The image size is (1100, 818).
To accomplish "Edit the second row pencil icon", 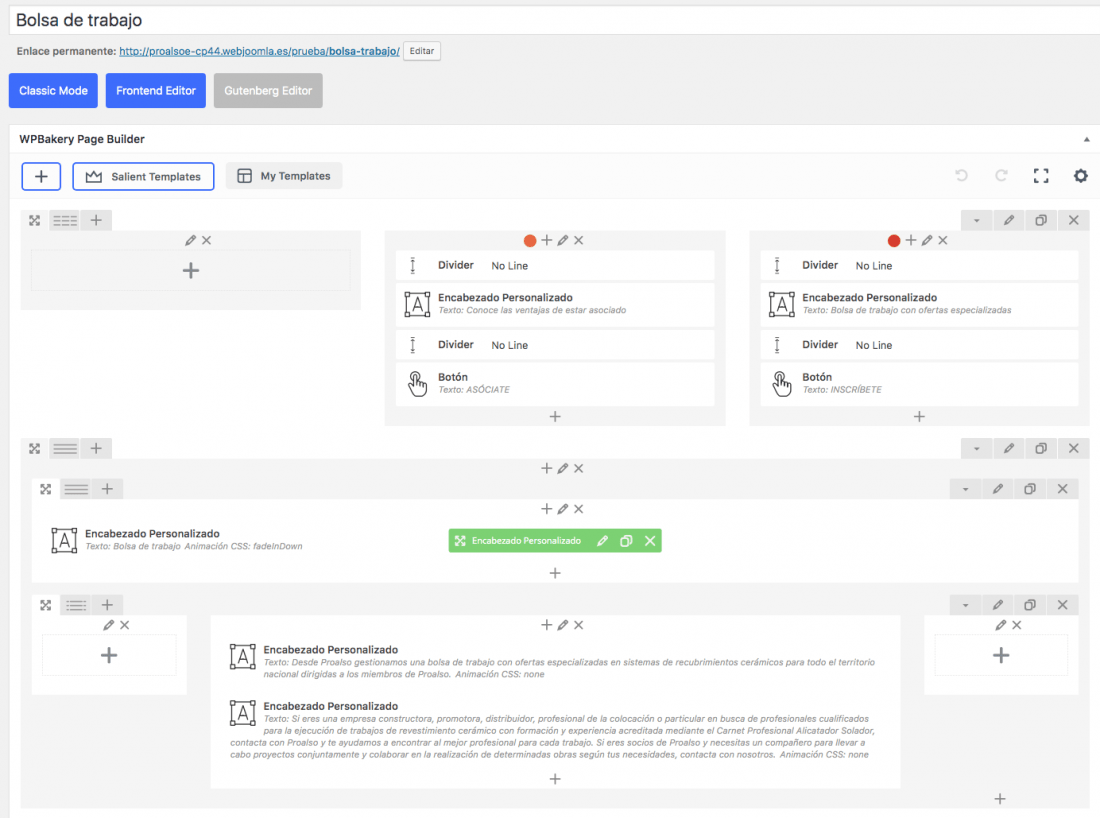I will 1009,448.
